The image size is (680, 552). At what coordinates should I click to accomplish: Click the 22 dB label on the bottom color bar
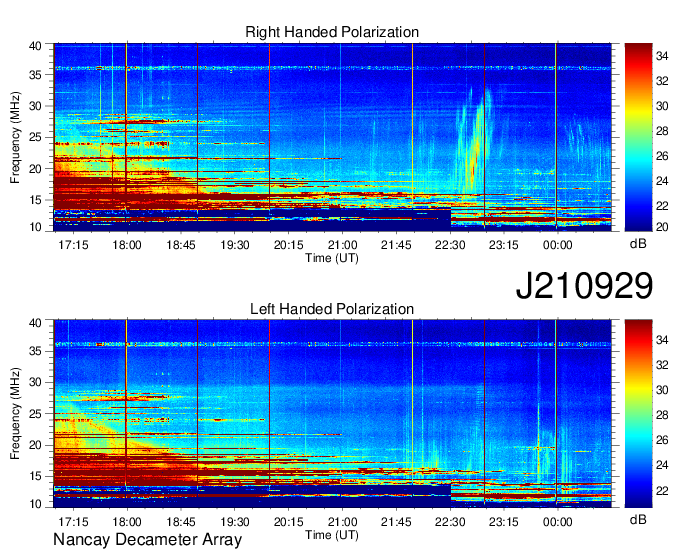point(662,491)
